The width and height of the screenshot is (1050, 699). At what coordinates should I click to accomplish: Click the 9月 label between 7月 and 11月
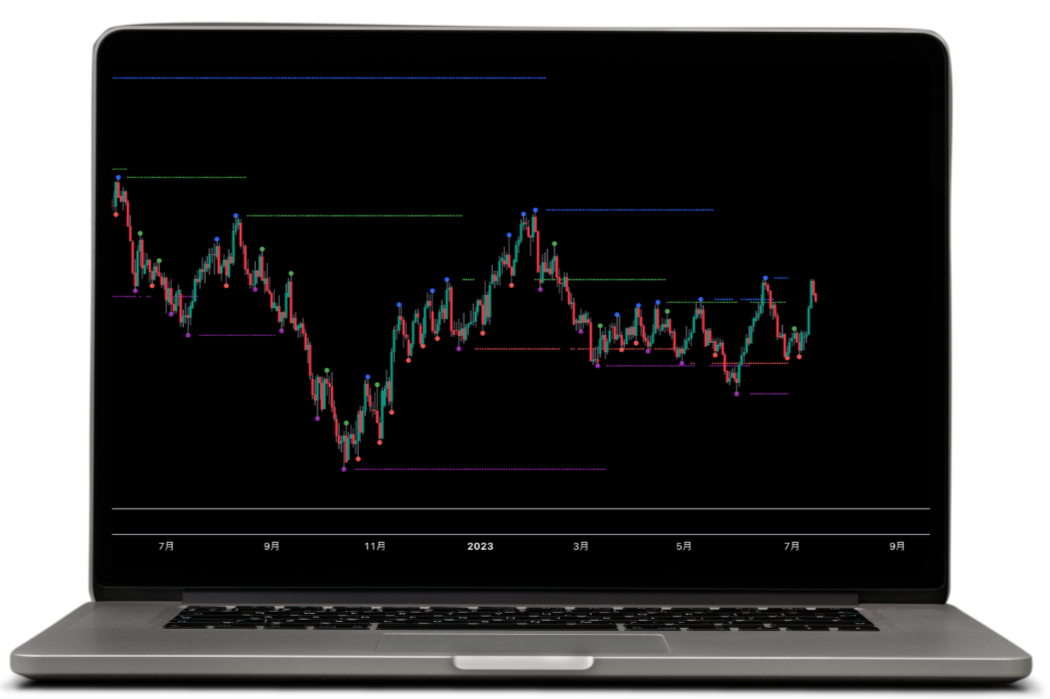point(271,546)
